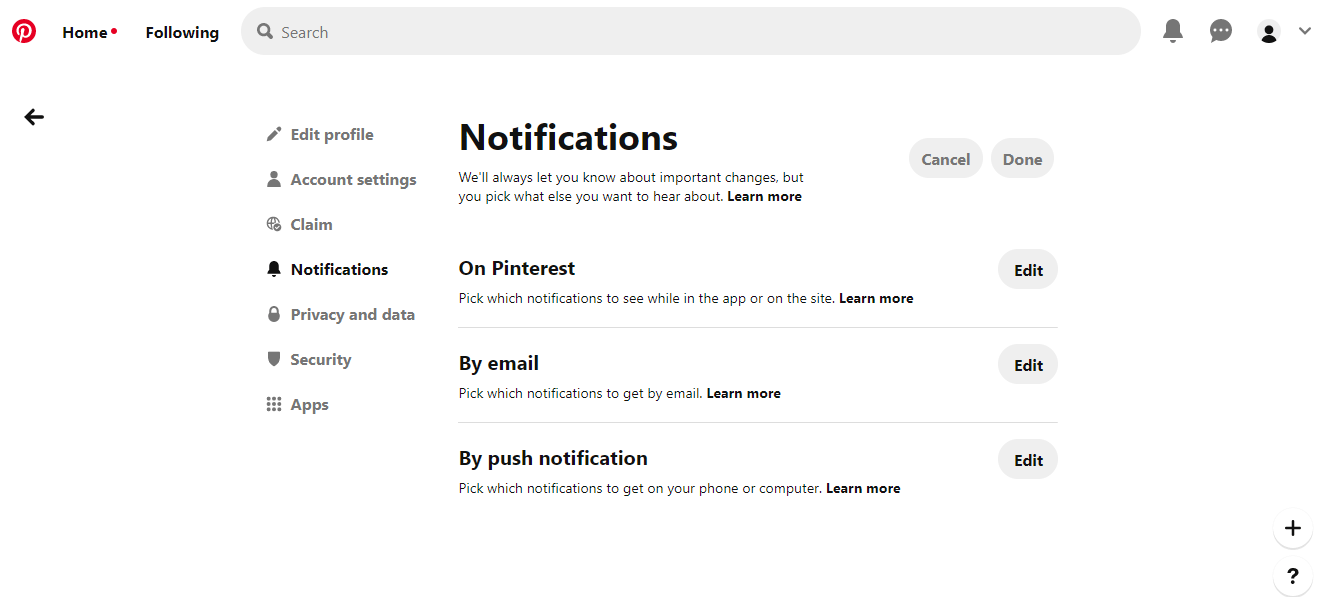Viewport: 1328px width, 597px height.
Task: Click the Done button
Action: click(x=1022, y=159)
